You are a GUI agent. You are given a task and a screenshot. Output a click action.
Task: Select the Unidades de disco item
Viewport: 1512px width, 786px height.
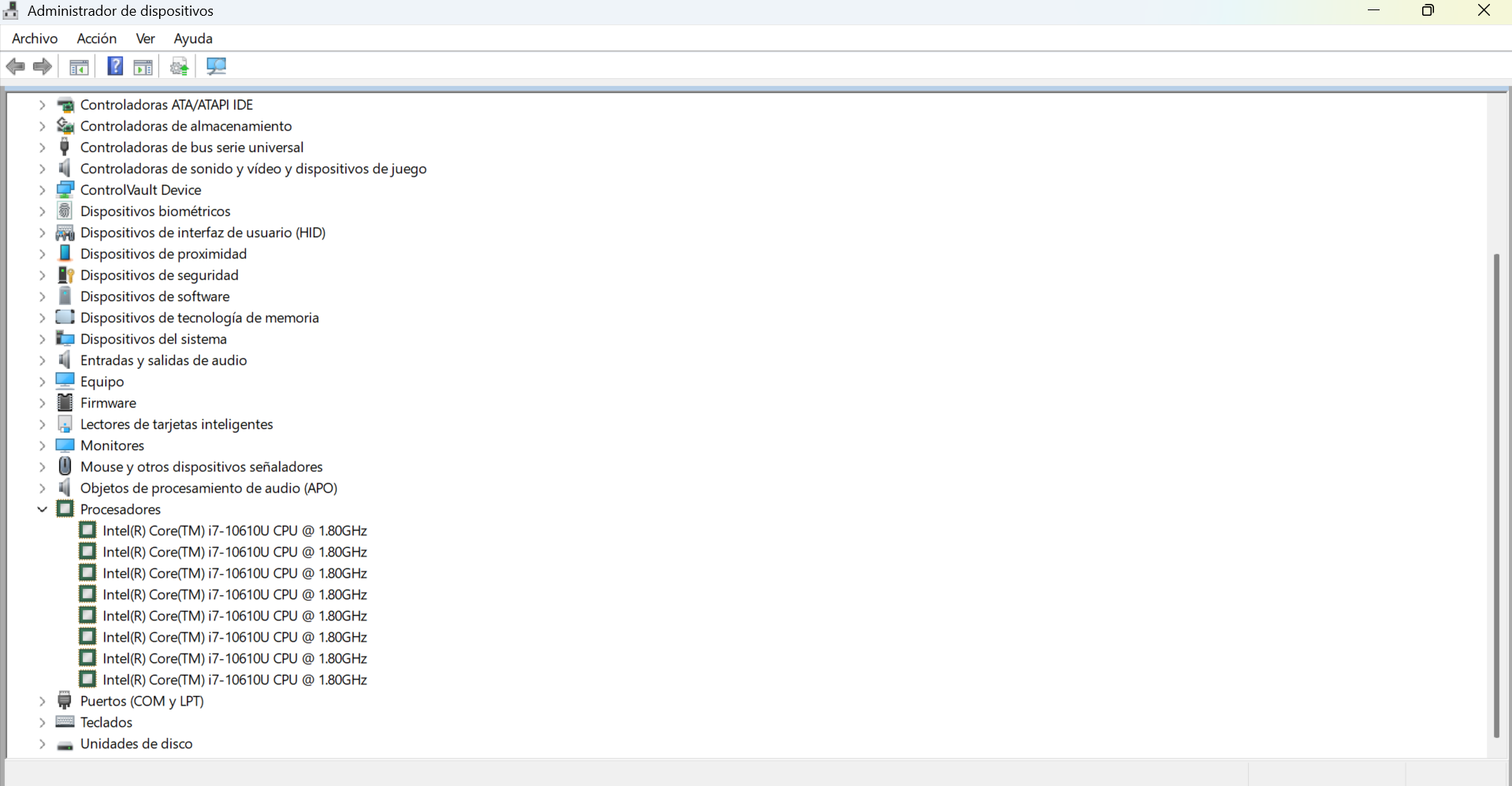click(136, 743)
